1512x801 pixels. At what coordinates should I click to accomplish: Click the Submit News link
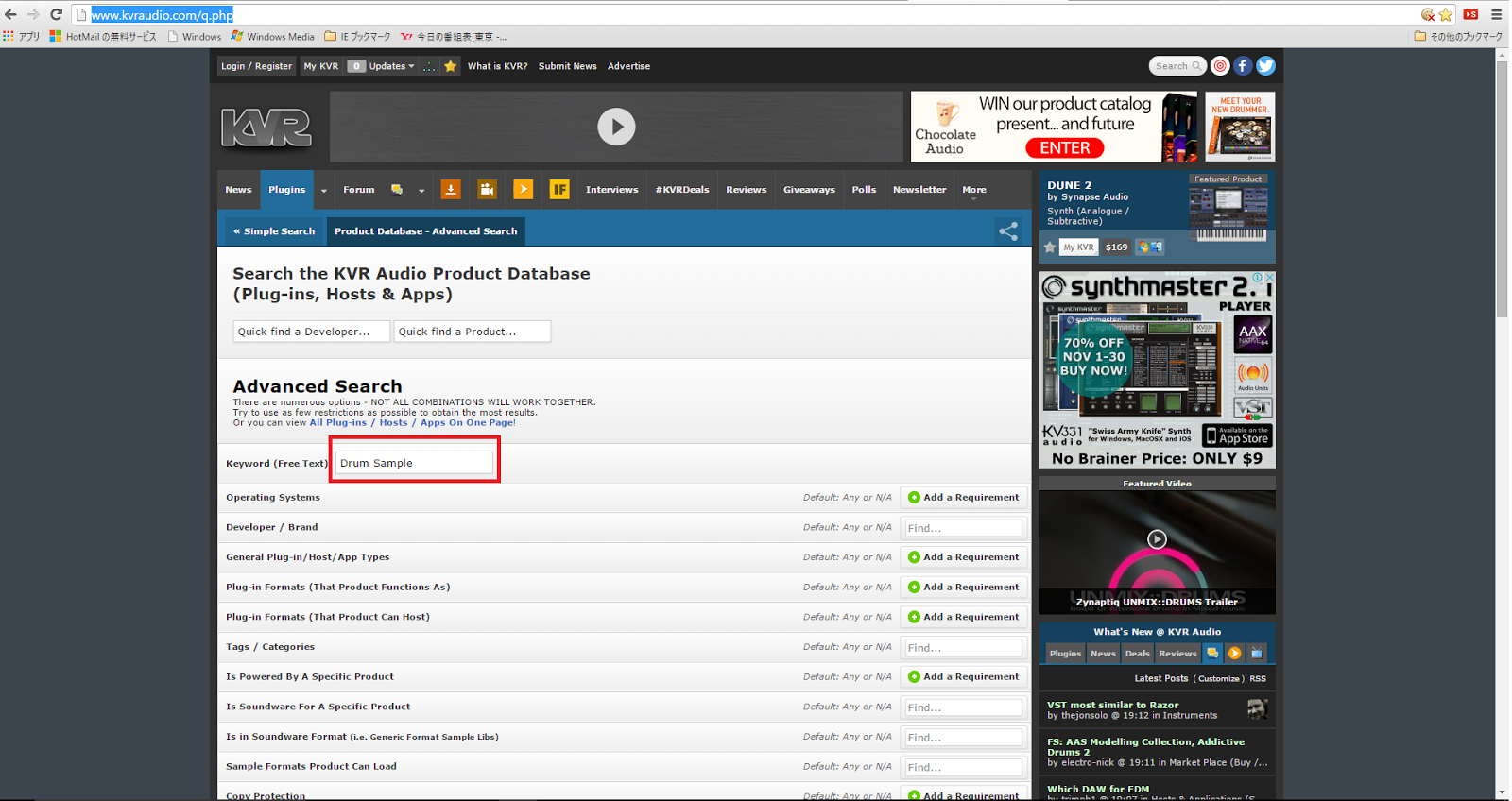coord(567,66)
